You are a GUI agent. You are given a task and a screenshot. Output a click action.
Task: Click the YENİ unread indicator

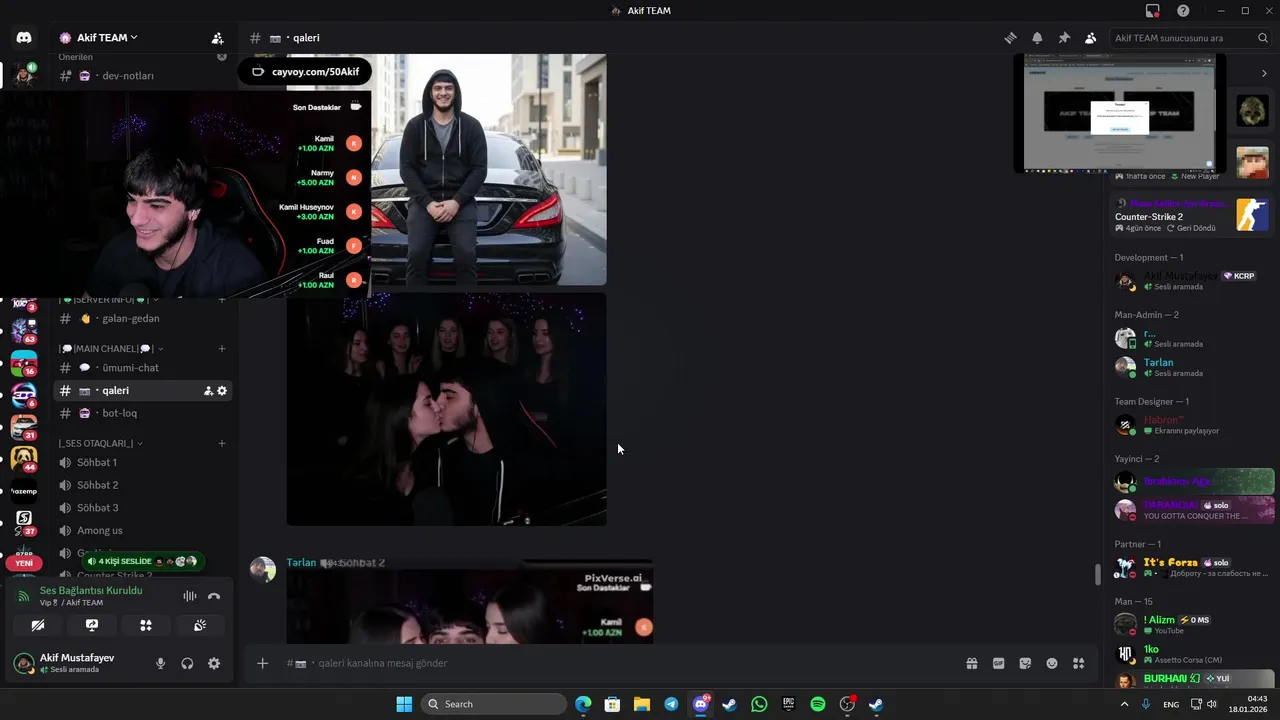tap(24, 563)
